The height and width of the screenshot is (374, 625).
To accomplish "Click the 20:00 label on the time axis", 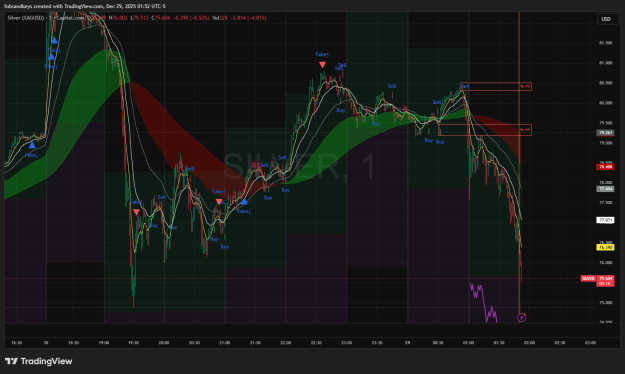I will 163,343.
